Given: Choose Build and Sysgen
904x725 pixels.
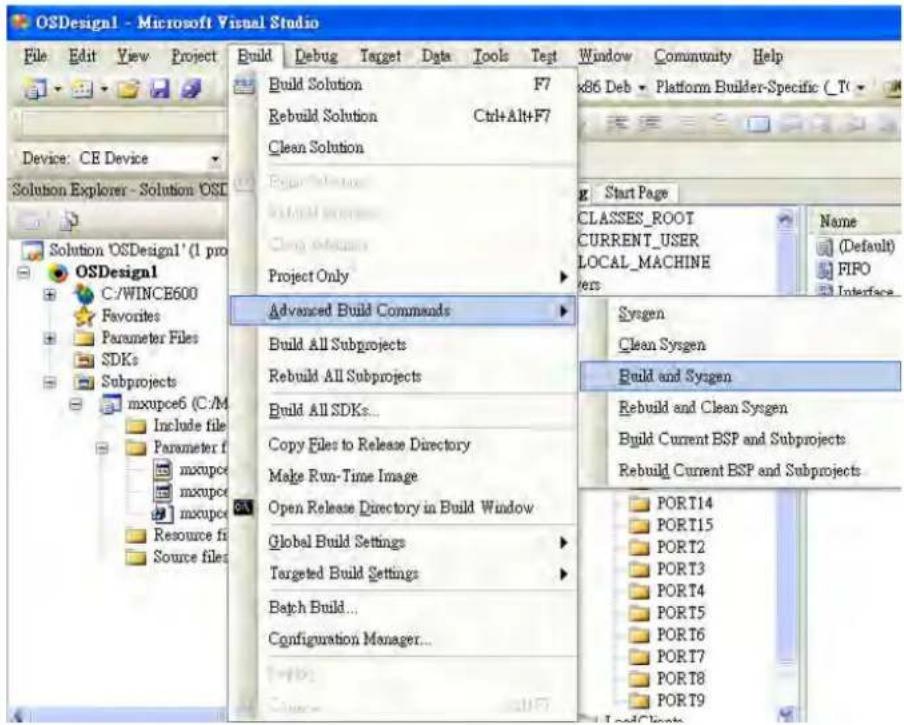Looking at the screenshot, I should 741,376.
